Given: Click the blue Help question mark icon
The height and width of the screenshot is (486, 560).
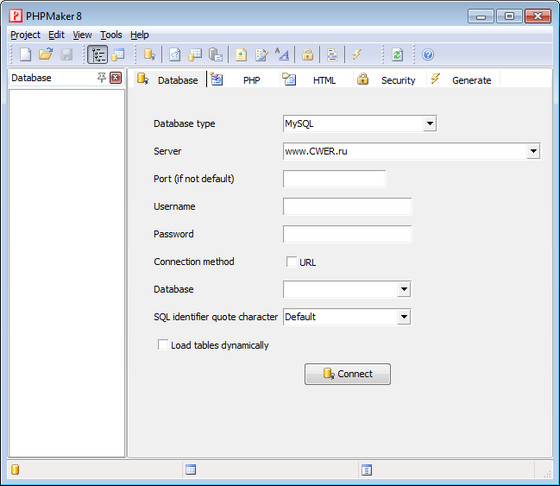Looking at the screenshot, I should [428, 55].
